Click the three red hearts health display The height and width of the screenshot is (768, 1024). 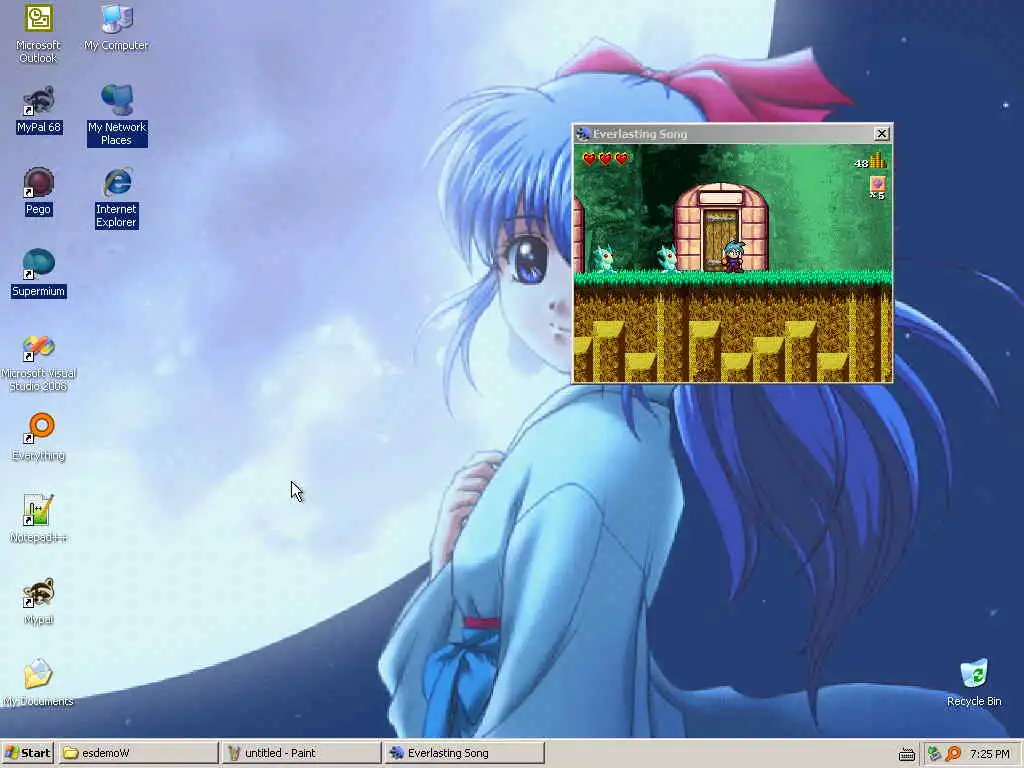(605, 159)
